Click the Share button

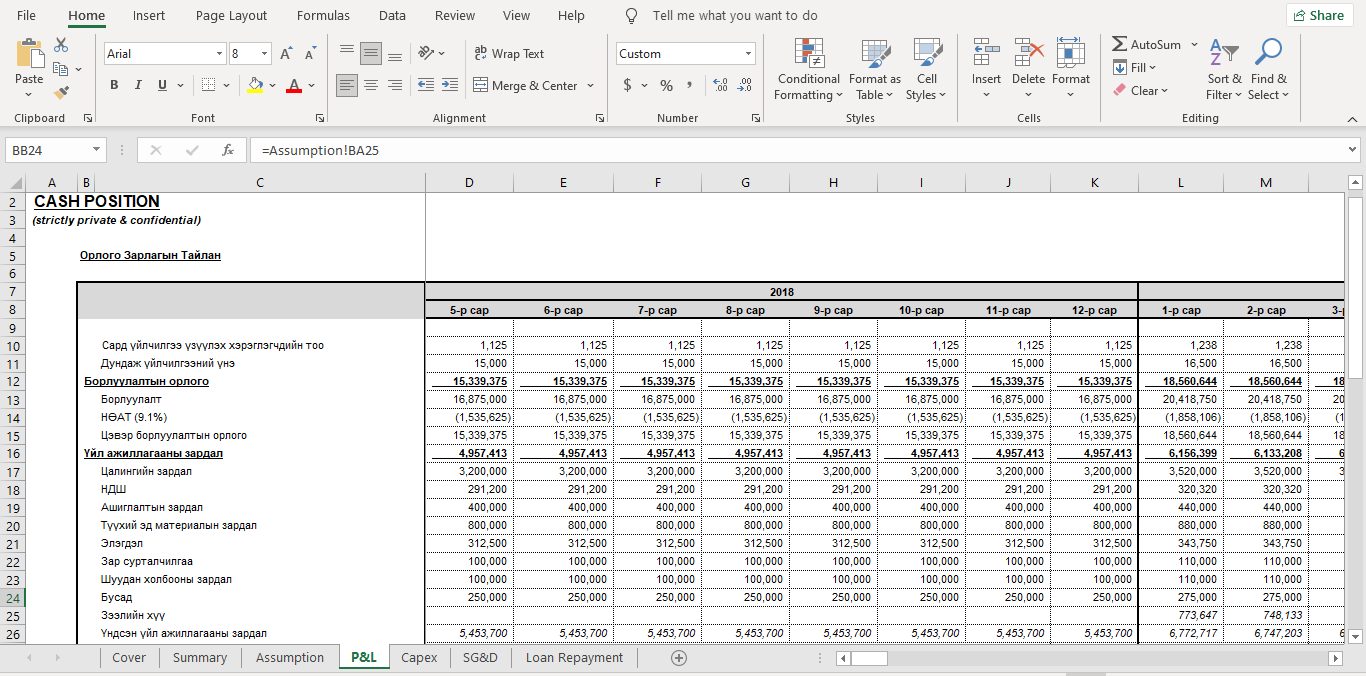1318,16
